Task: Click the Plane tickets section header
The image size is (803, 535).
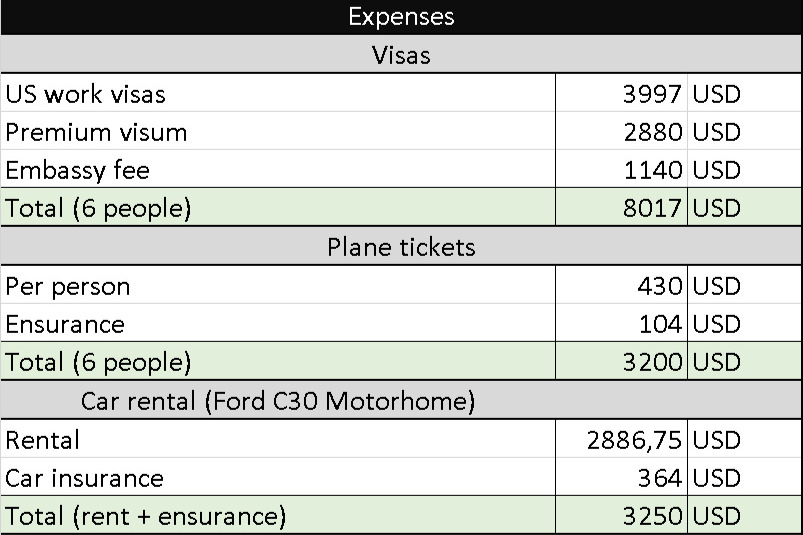Action: [402, 246]
